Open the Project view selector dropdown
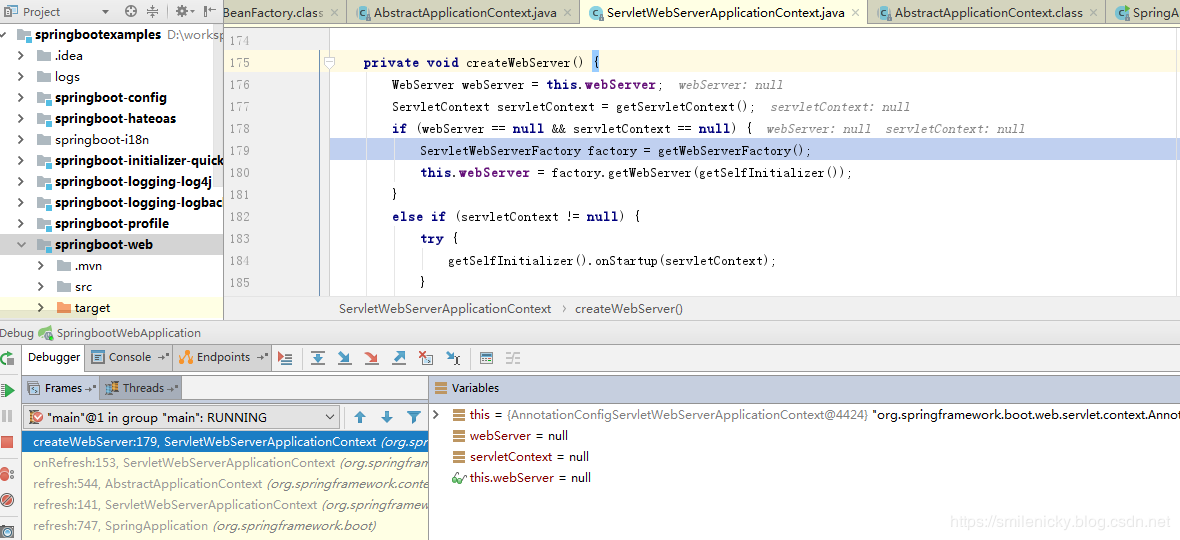Viewport: 1180px width, 540px height. pyautogui.click(x=105, y=13)
